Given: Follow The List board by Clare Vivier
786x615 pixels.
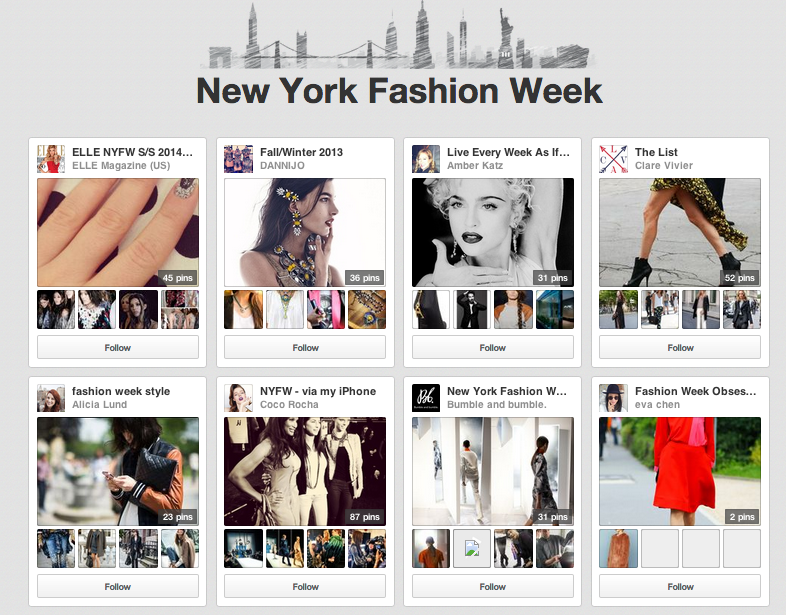Looking at the screenshot, I should (680, 347).
